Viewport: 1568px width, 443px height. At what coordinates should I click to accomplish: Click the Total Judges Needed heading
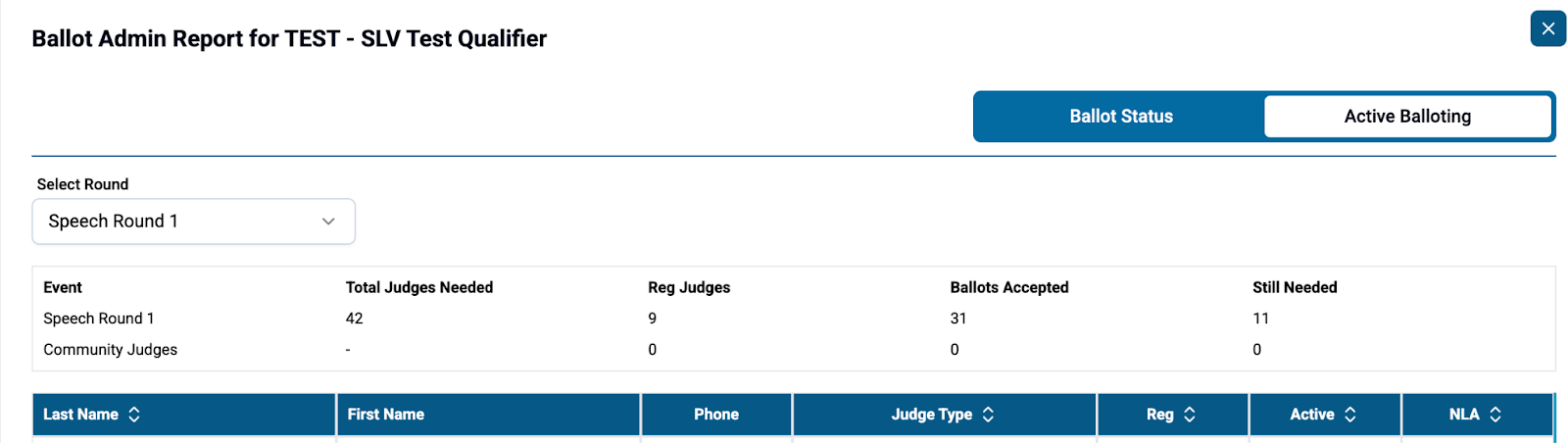point(419,287)
